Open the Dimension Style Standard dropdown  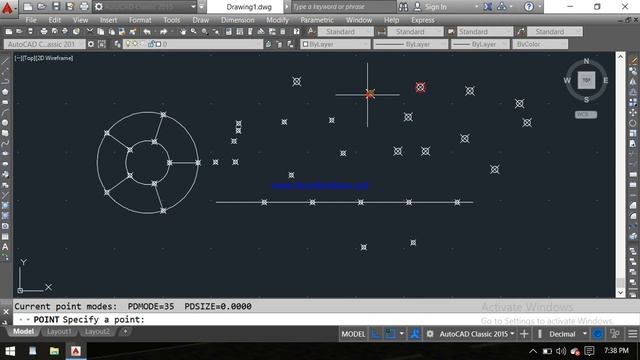click(415, 31)
